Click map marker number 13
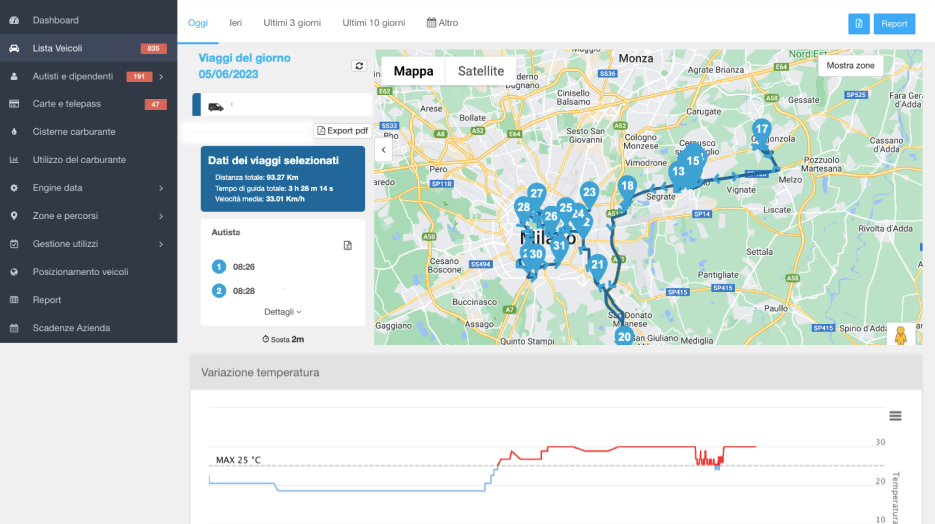This screenshot has height=524, width=935. [678, 173]
